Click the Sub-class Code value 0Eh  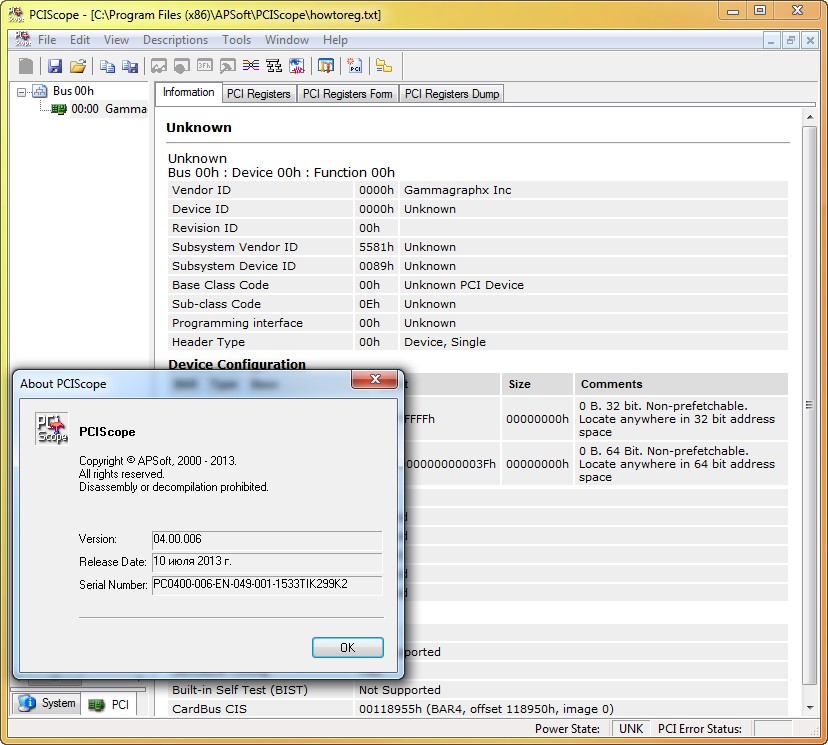(369, 304)
